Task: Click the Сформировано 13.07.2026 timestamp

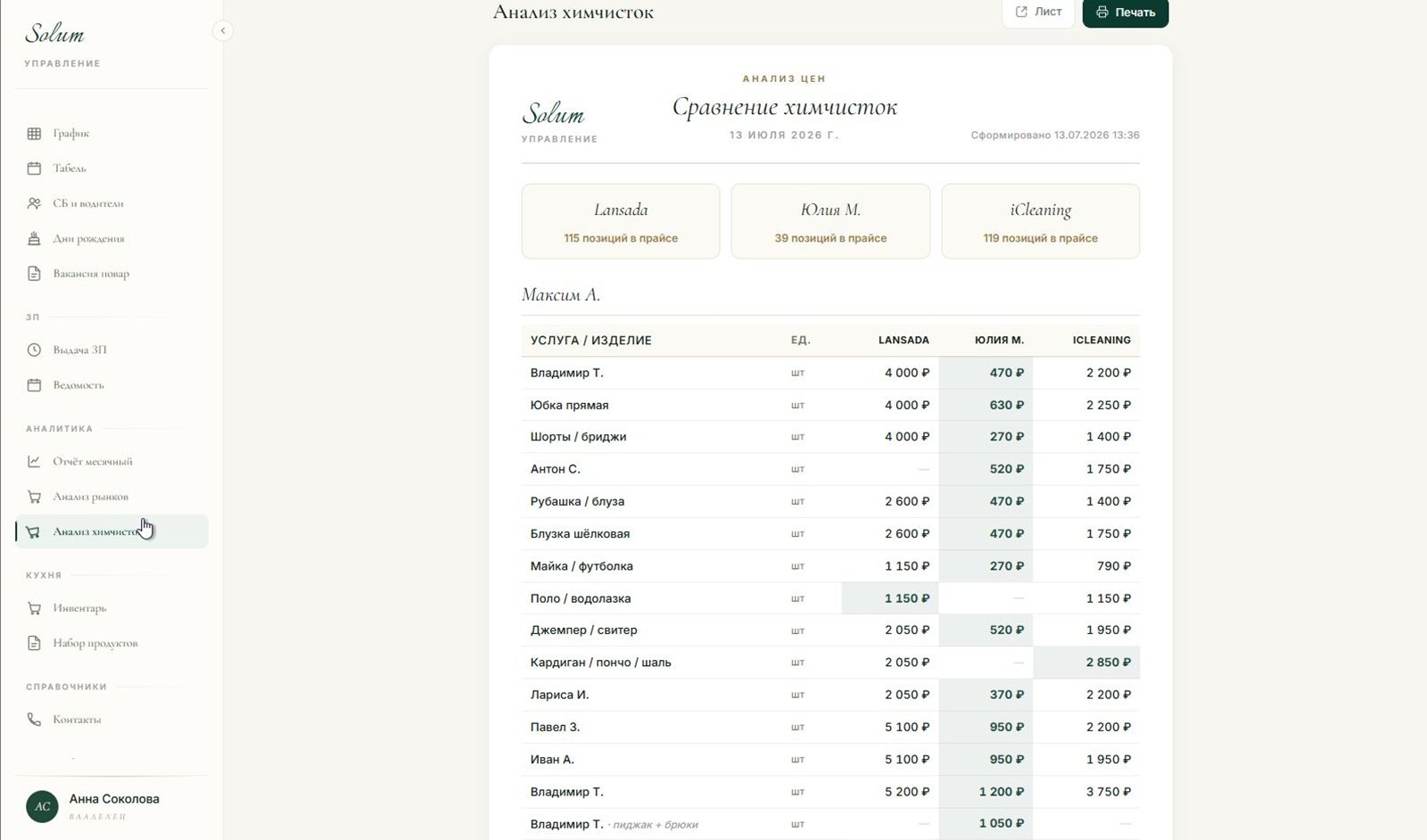Action: (x=1055, y=136)
